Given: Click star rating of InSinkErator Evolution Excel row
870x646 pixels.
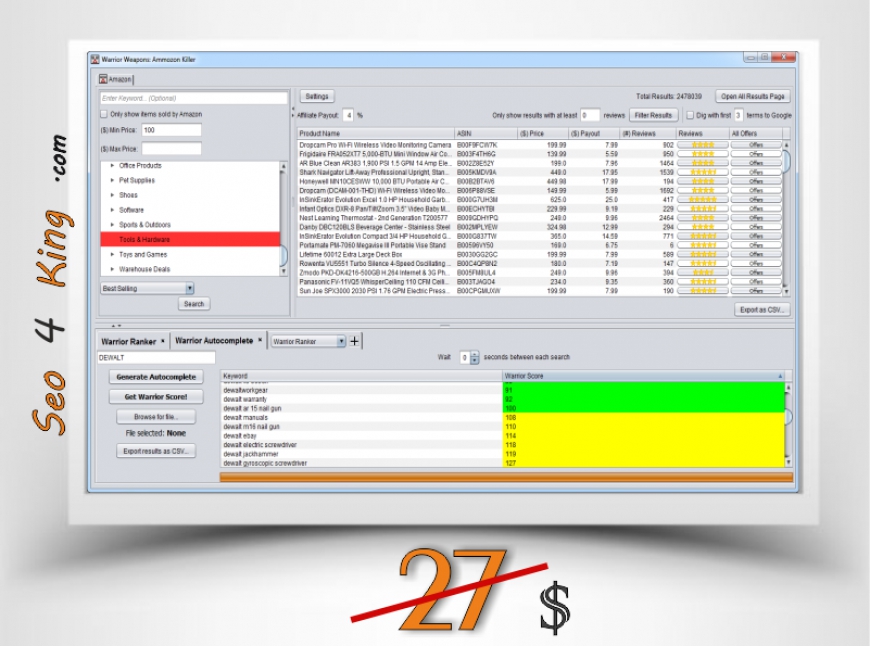Looking at the screenshot, I should pyautogui.click(x=702, y=200).
